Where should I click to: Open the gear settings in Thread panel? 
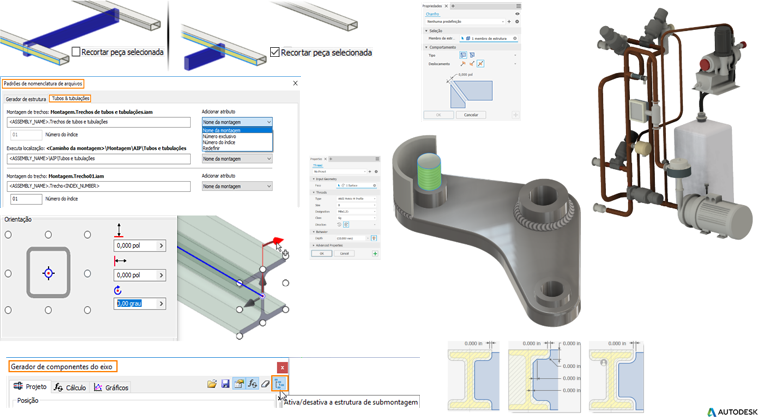coord(376,172)
